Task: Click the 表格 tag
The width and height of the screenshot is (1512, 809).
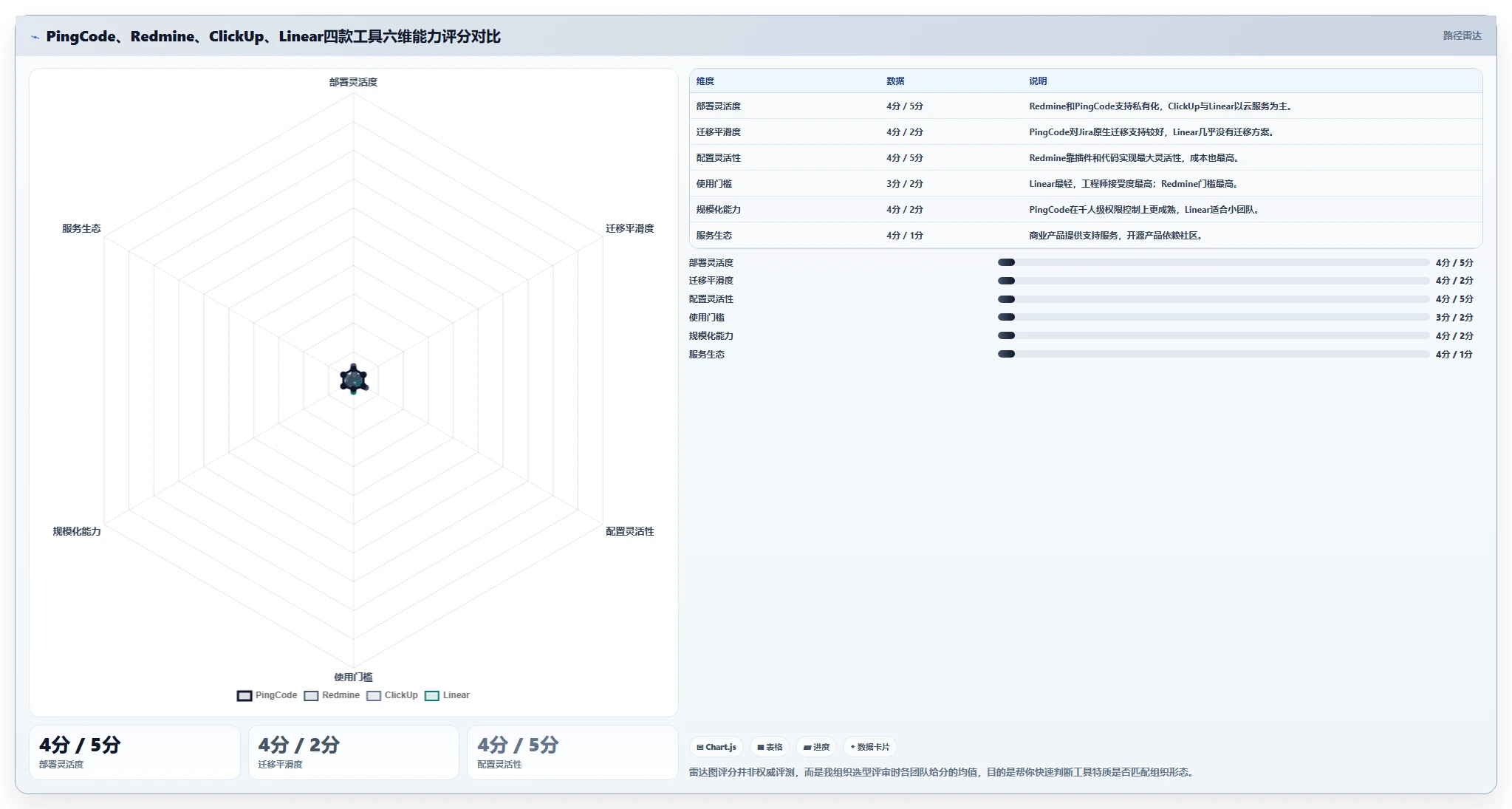Action: (770, 747)
